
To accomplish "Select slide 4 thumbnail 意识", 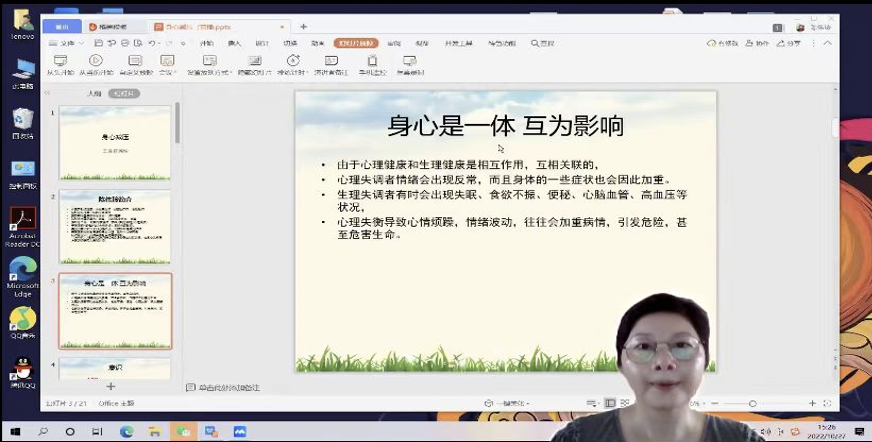I will 115,368.
